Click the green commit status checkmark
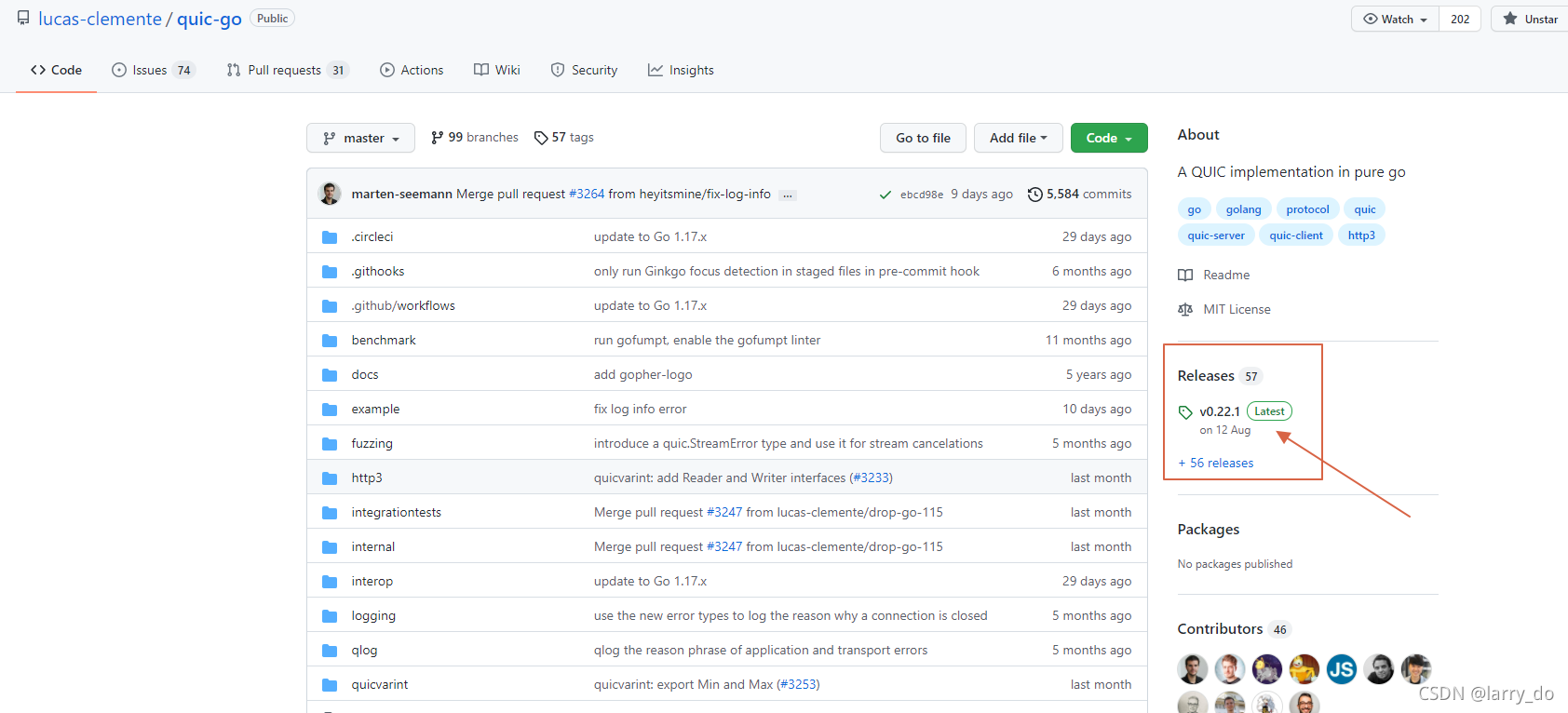 [x=885, y=195]
